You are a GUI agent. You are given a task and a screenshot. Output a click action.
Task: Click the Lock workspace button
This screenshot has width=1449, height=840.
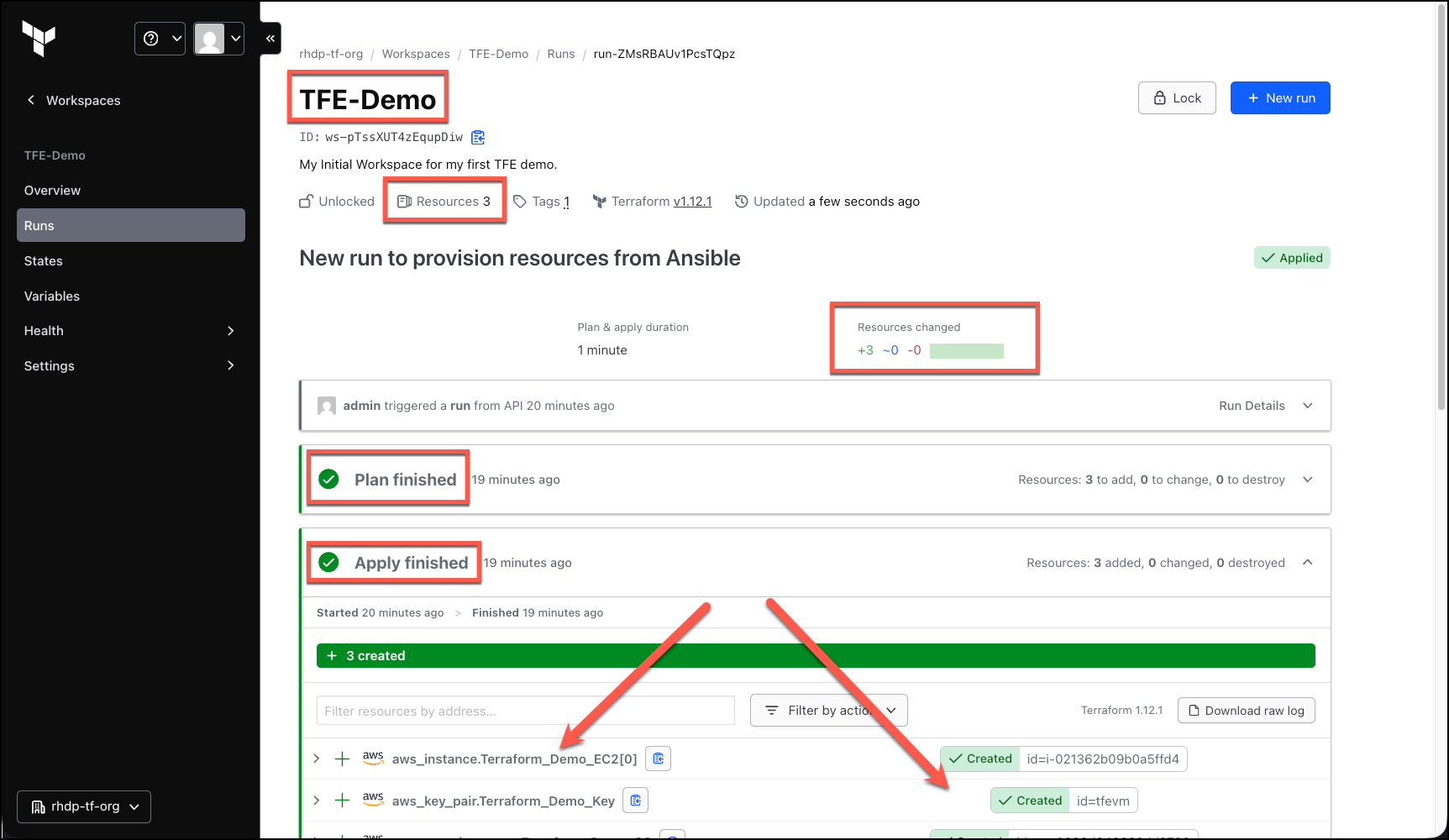(x=1177, y=98)
